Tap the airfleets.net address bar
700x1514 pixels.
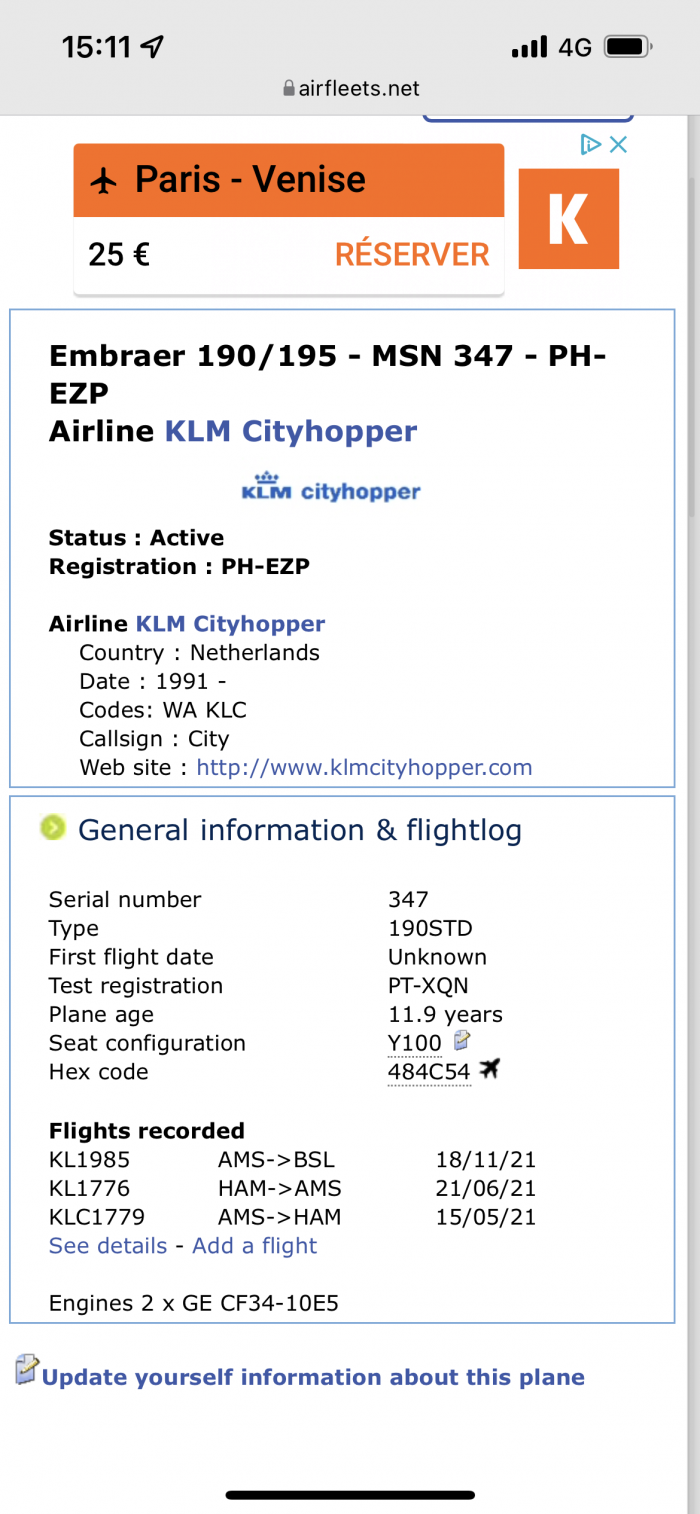click(x=350, y=88)
